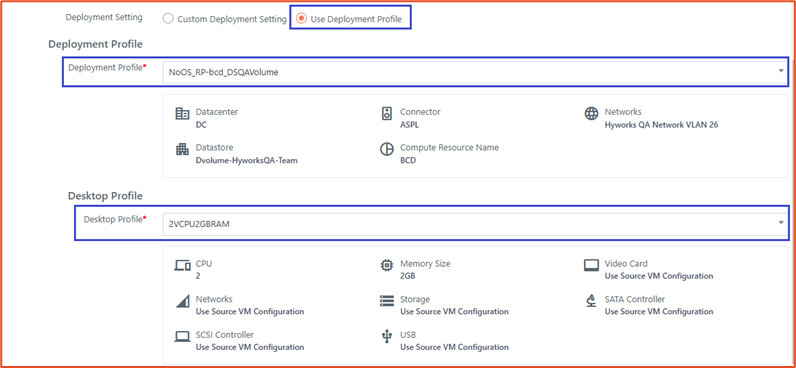This screenshot has width=796, height=368.
Task: Click the Networks signal triangle icon
Action: click(182, 301)
